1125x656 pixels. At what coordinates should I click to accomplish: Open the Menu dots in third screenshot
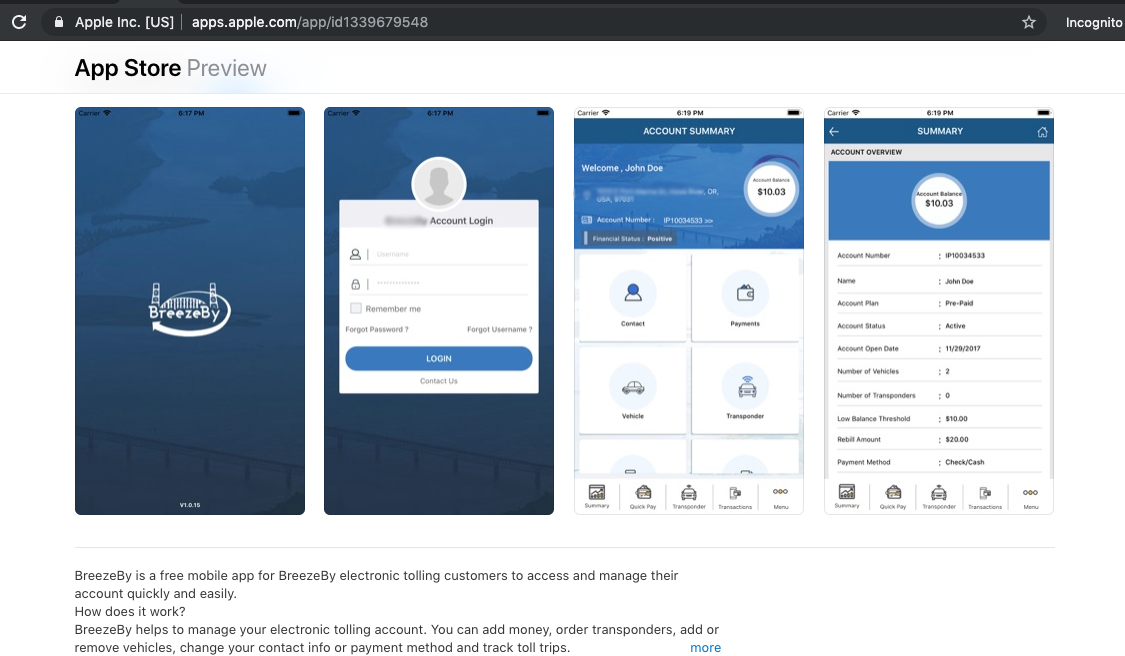(780, 496)
